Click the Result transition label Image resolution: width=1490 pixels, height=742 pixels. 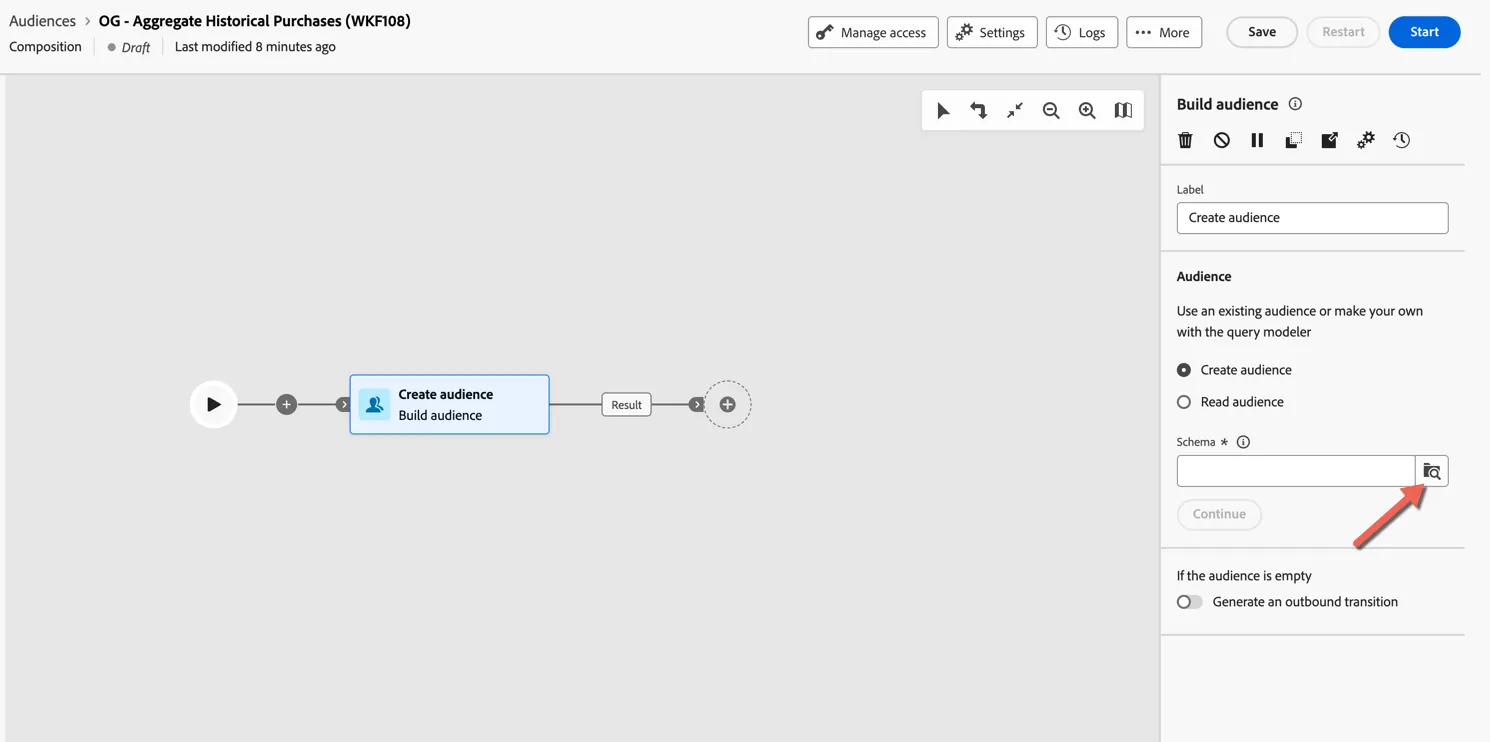coord(626,404)
